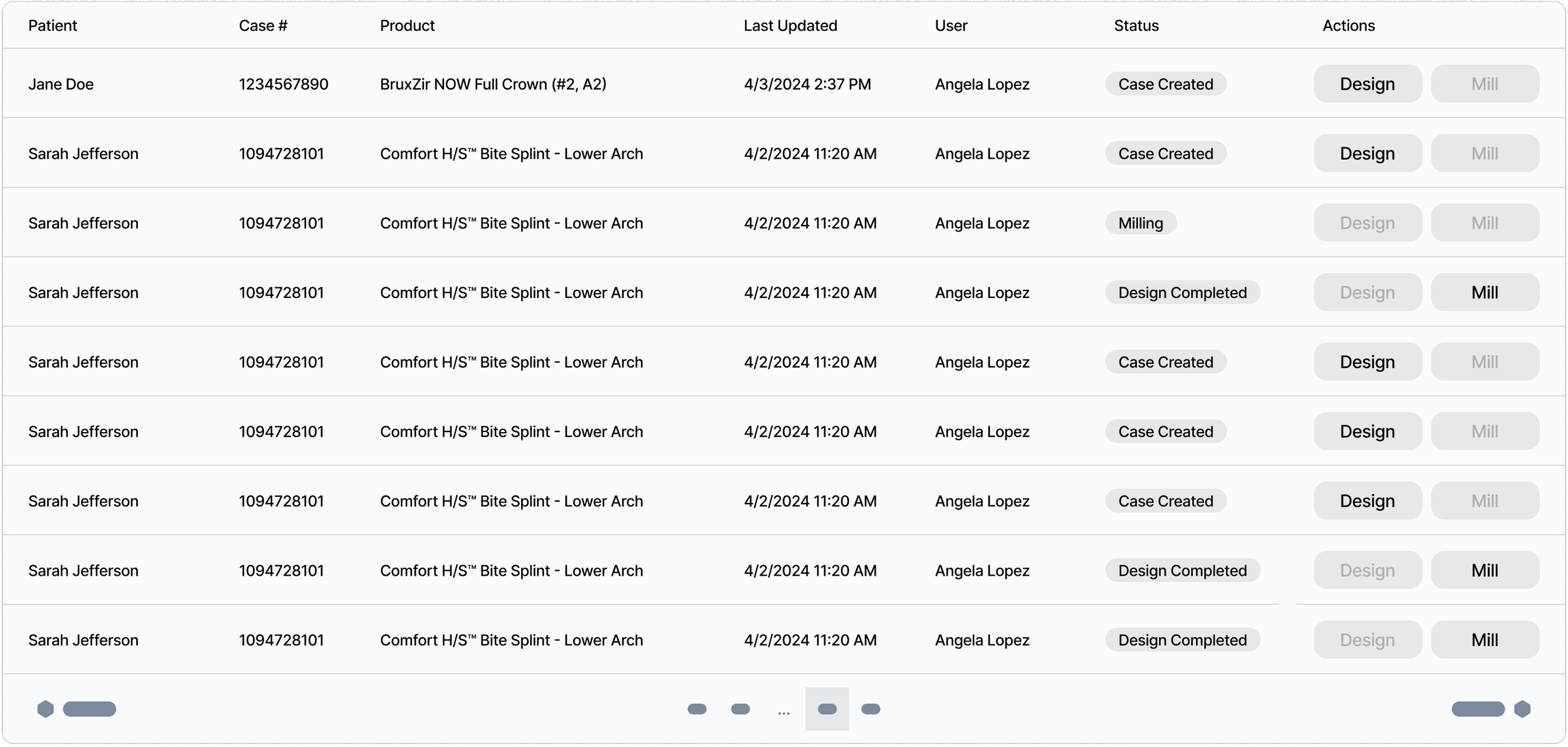Click the Status column header
Image resolution: width=1568 pixels, height=747 pixels.
pos(1136,26)
